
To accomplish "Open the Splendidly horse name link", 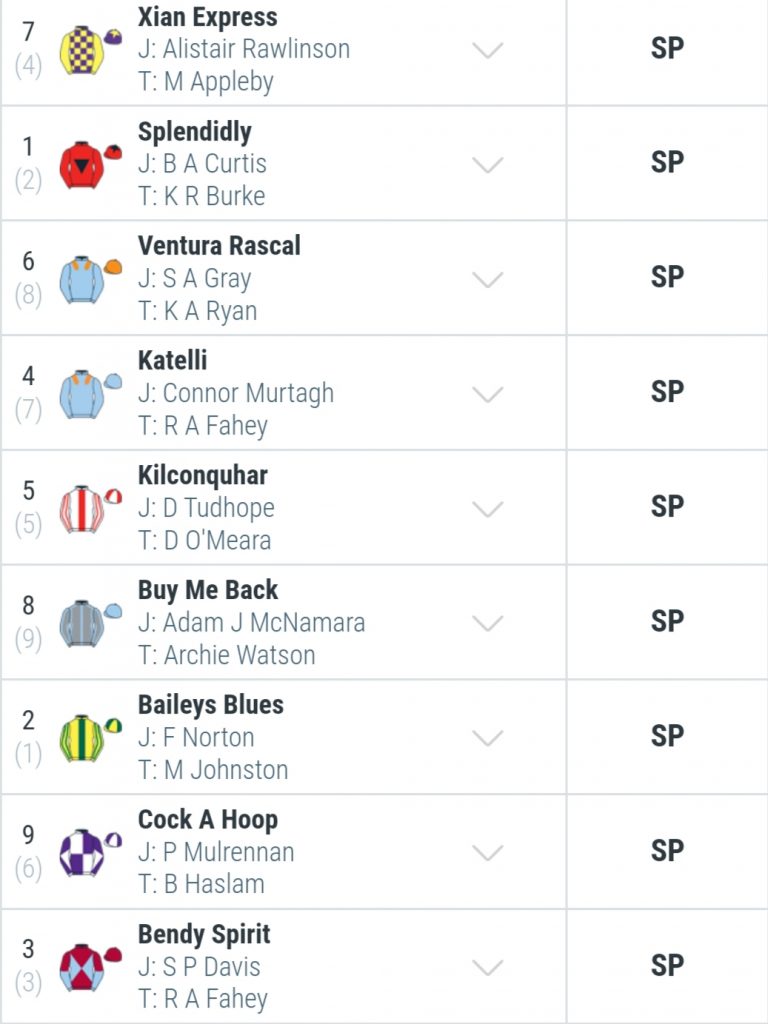I will pyautogui.click(x=195, y=133).
